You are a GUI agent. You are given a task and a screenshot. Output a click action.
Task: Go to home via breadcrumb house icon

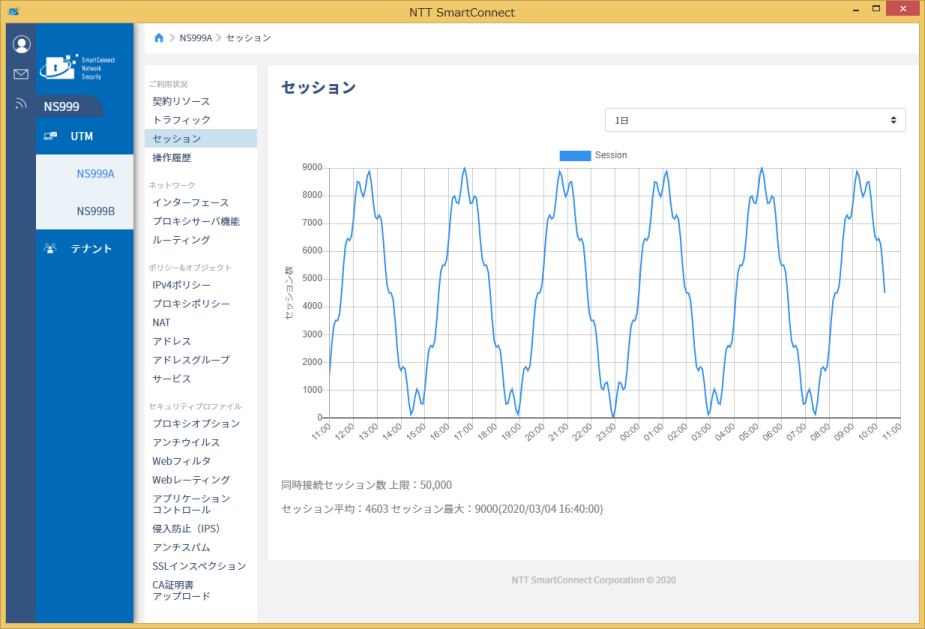[159, 38]
